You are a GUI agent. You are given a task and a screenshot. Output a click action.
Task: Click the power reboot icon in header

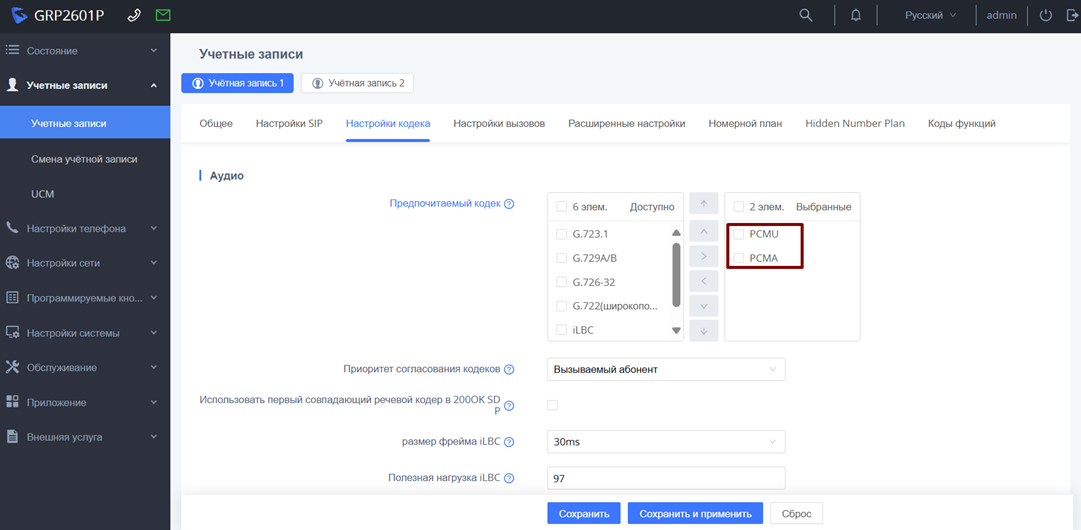click(x=1046, y=16)
